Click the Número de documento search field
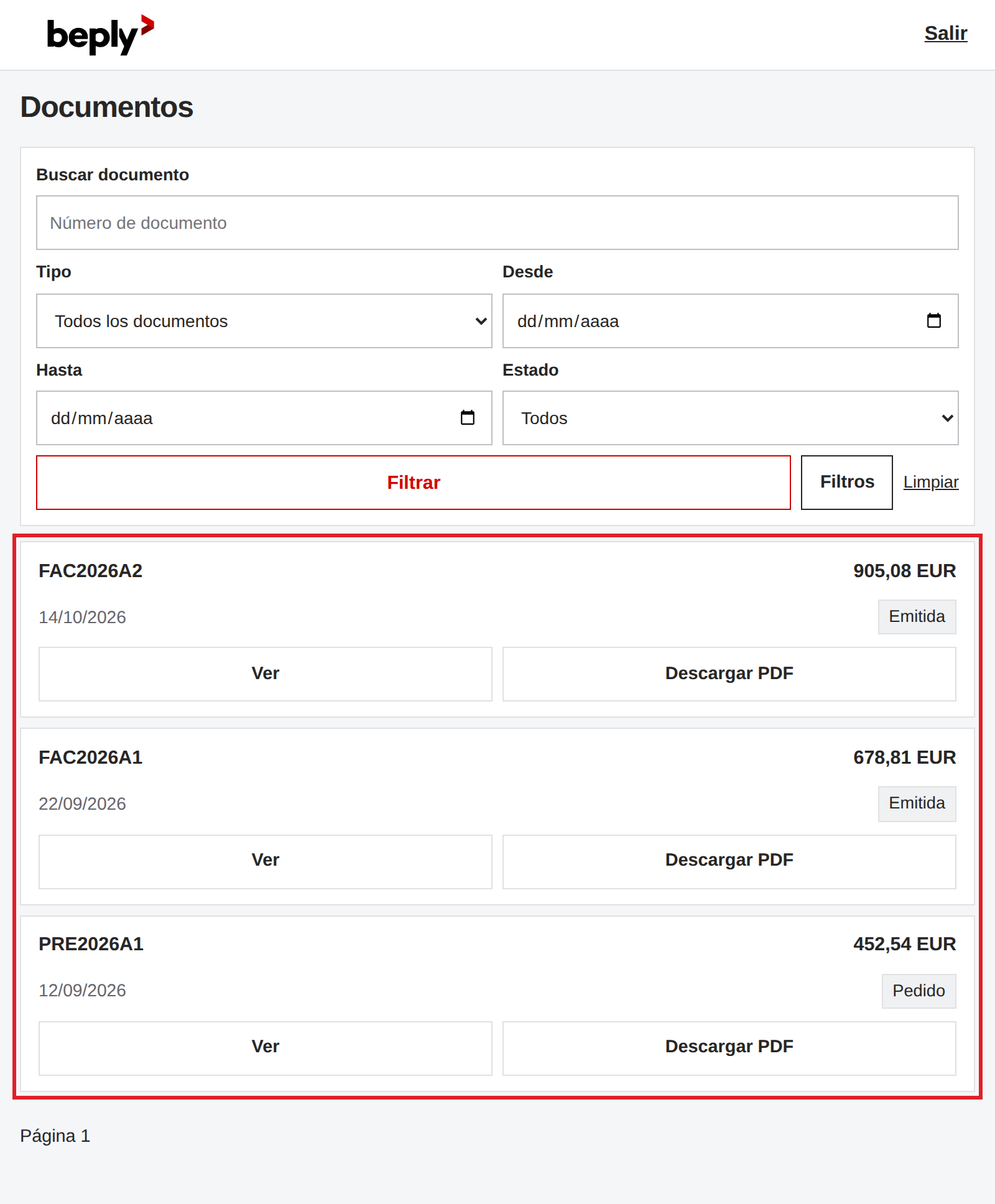995x1204 pixels. (x=497, y=223)
